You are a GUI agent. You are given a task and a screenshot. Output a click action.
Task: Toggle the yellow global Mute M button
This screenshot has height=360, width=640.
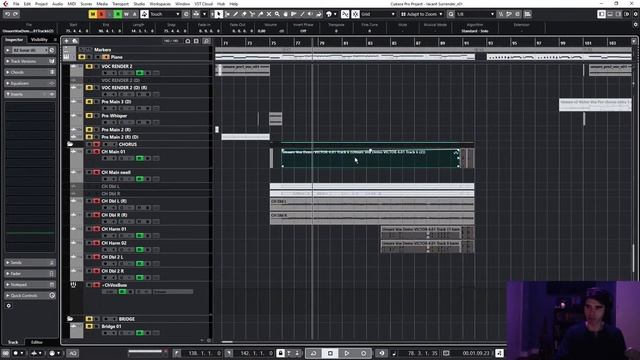[x=93, y=14]
